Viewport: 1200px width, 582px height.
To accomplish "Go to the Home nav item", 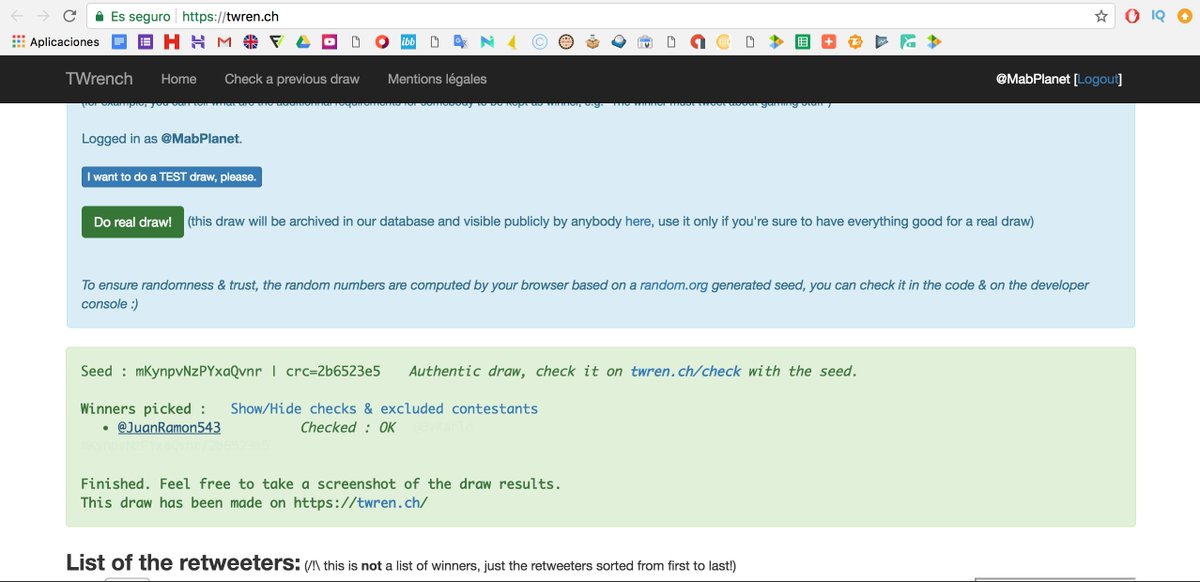I will click(x=179, y=79).
